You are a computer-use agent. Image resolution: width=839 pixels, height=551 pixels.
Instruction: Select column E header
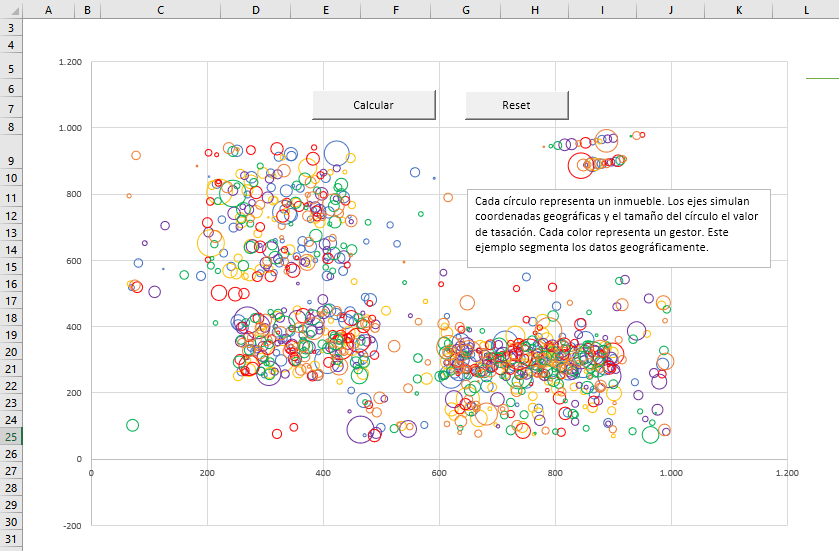tap(326, 9)
